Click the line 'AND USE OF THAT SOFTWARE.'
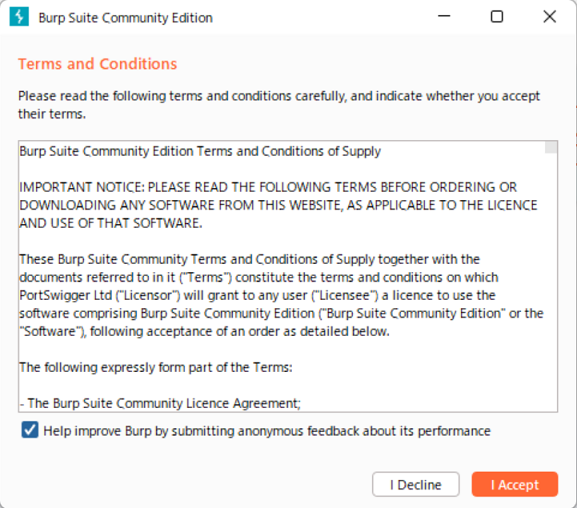The height and width of the screenshot is (508, 577). coord(111,223)
